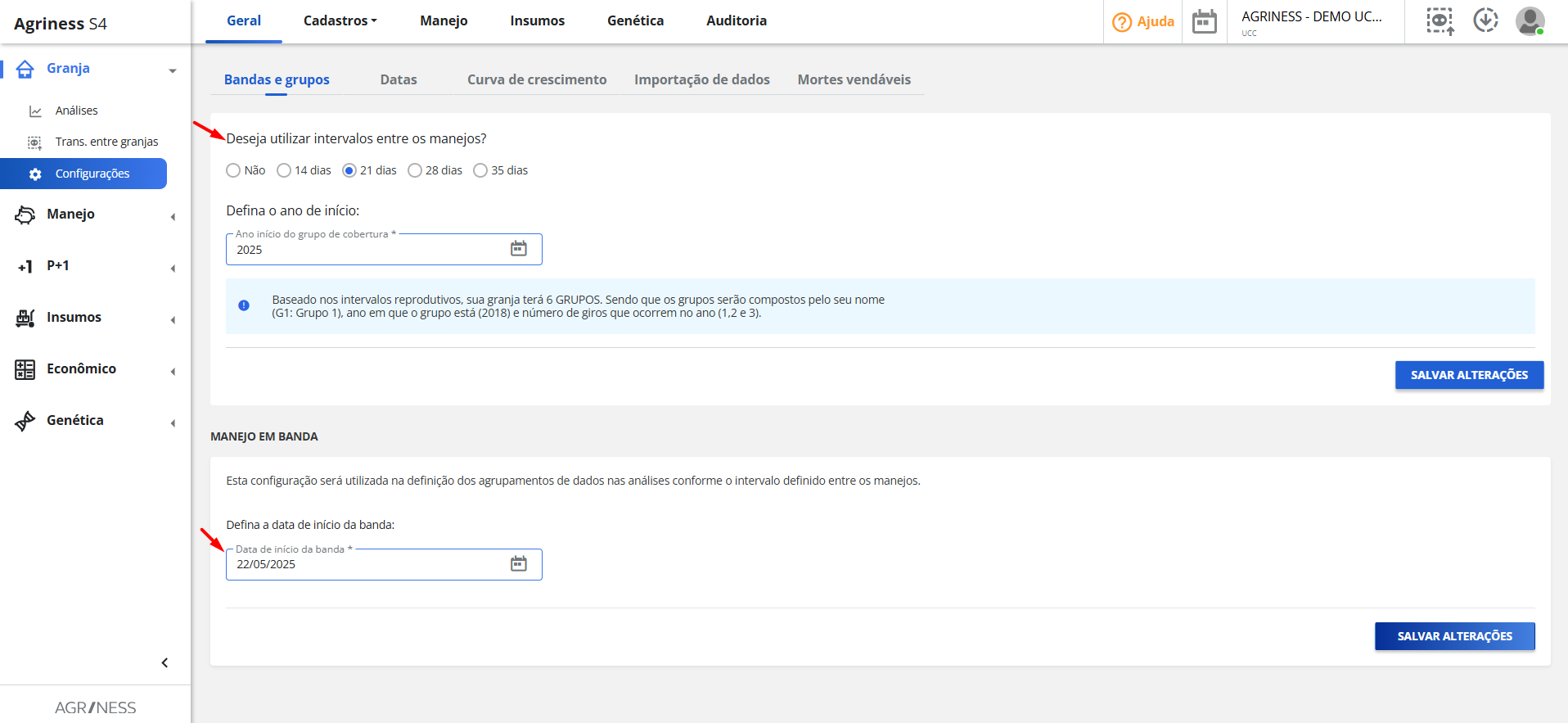Select the Não interval option
Image resolution: width=1568 pixels, height=723 pixels.
[233, 170]
